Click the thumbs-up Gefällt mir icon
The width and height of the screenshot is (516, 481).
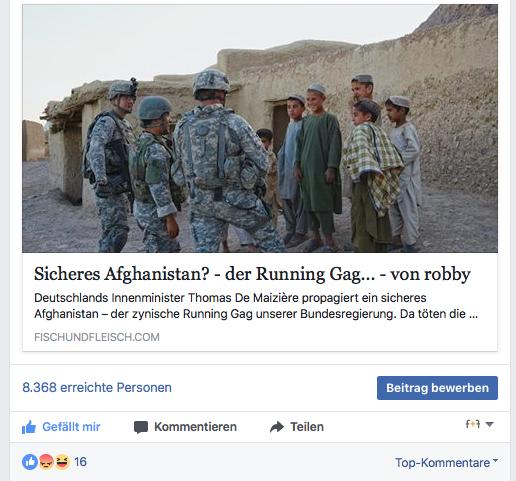coord(29,427)
